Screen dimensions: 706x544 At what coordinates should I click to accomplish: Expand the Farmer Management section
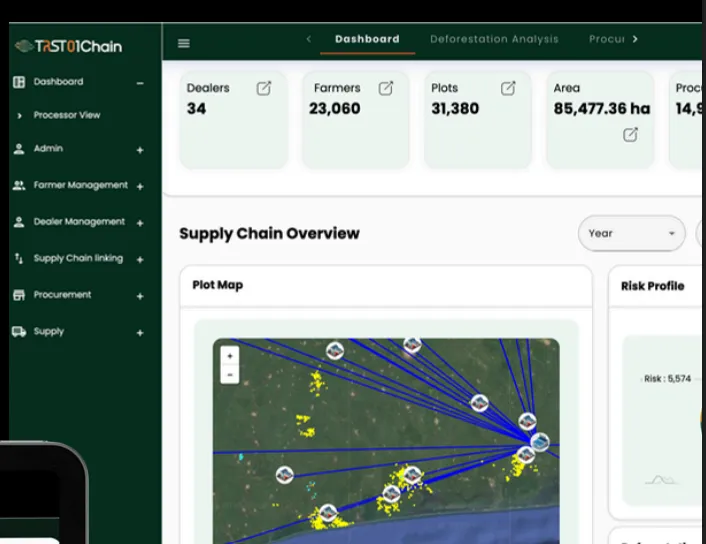(x=140, y=186)
